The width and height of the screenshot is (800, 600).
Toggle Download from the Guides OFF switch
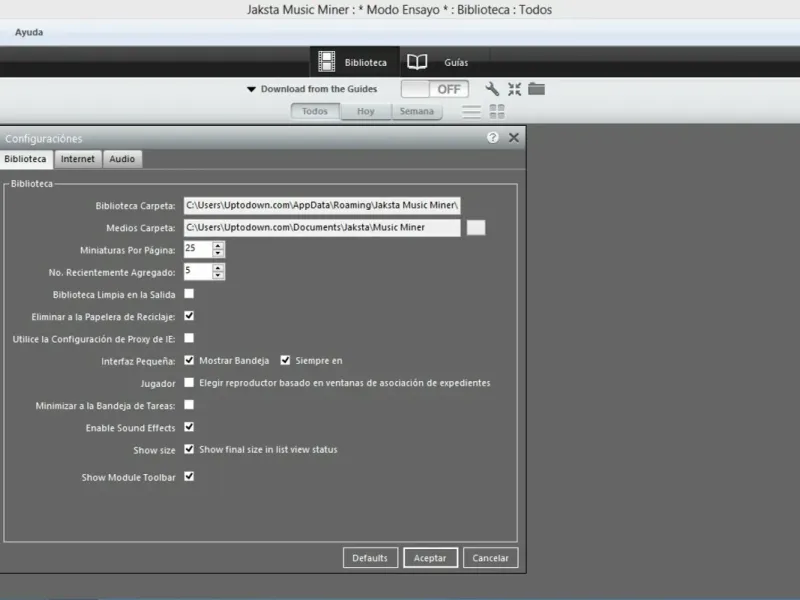pos(435,89)
